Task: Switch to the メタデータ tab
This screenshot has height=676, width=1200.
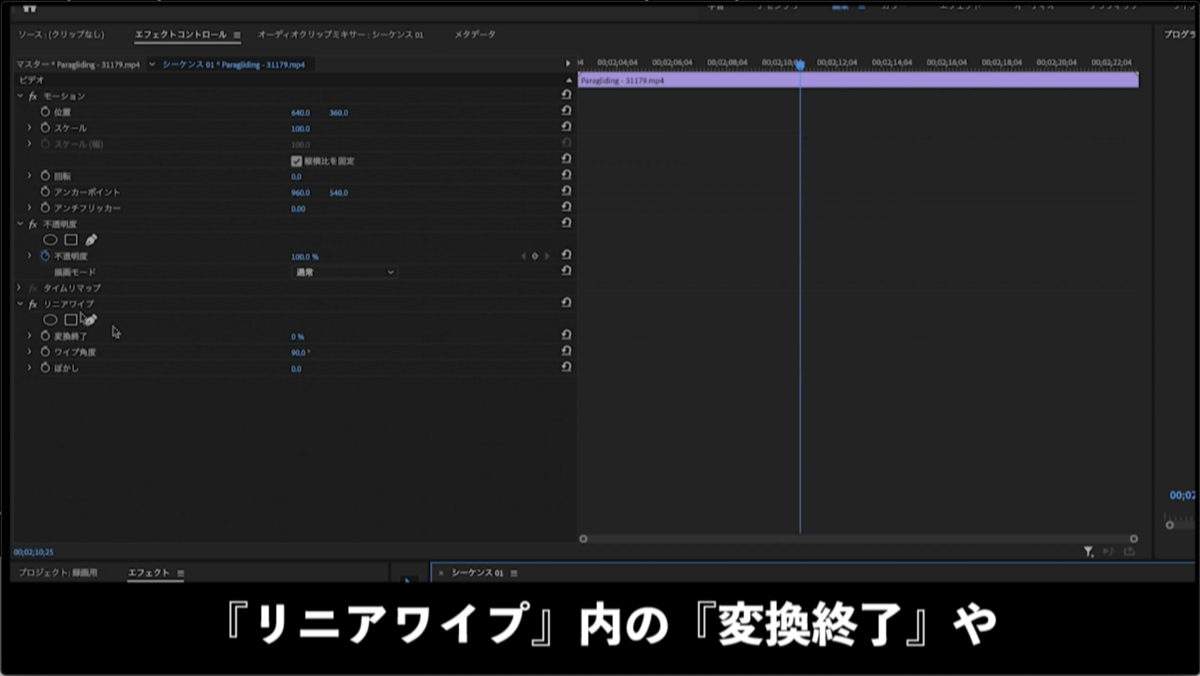Action: point(473,33)
